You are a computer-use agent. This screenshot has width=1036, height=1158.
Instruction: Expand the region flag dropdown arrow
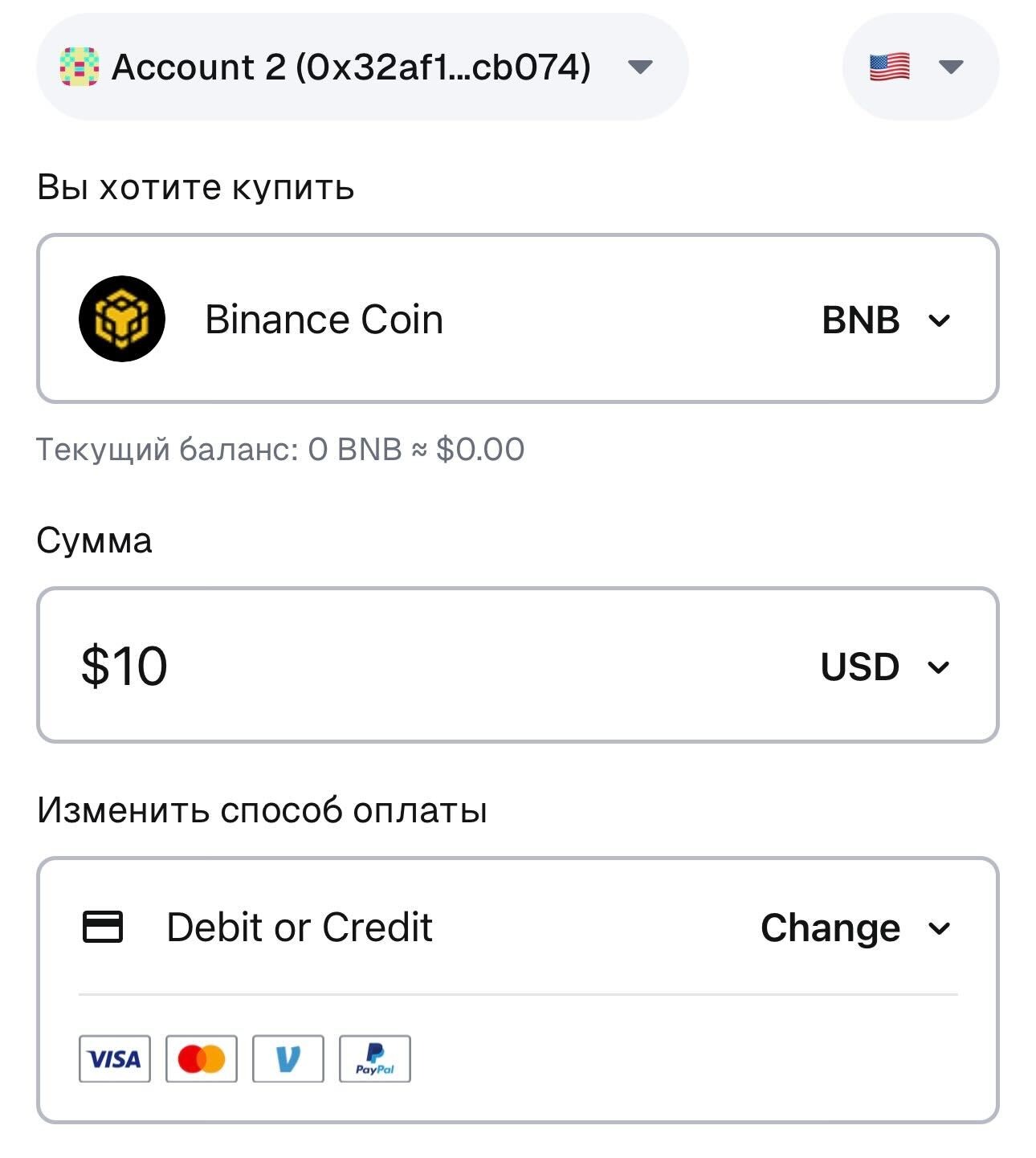click(951, 67)
